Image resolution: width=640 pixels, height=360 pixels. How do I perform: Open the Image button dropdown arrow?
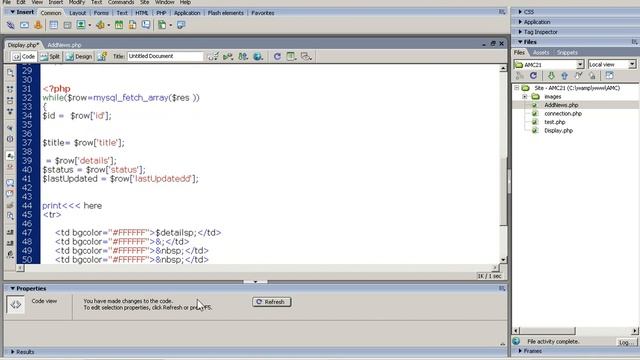coord(89,25)
